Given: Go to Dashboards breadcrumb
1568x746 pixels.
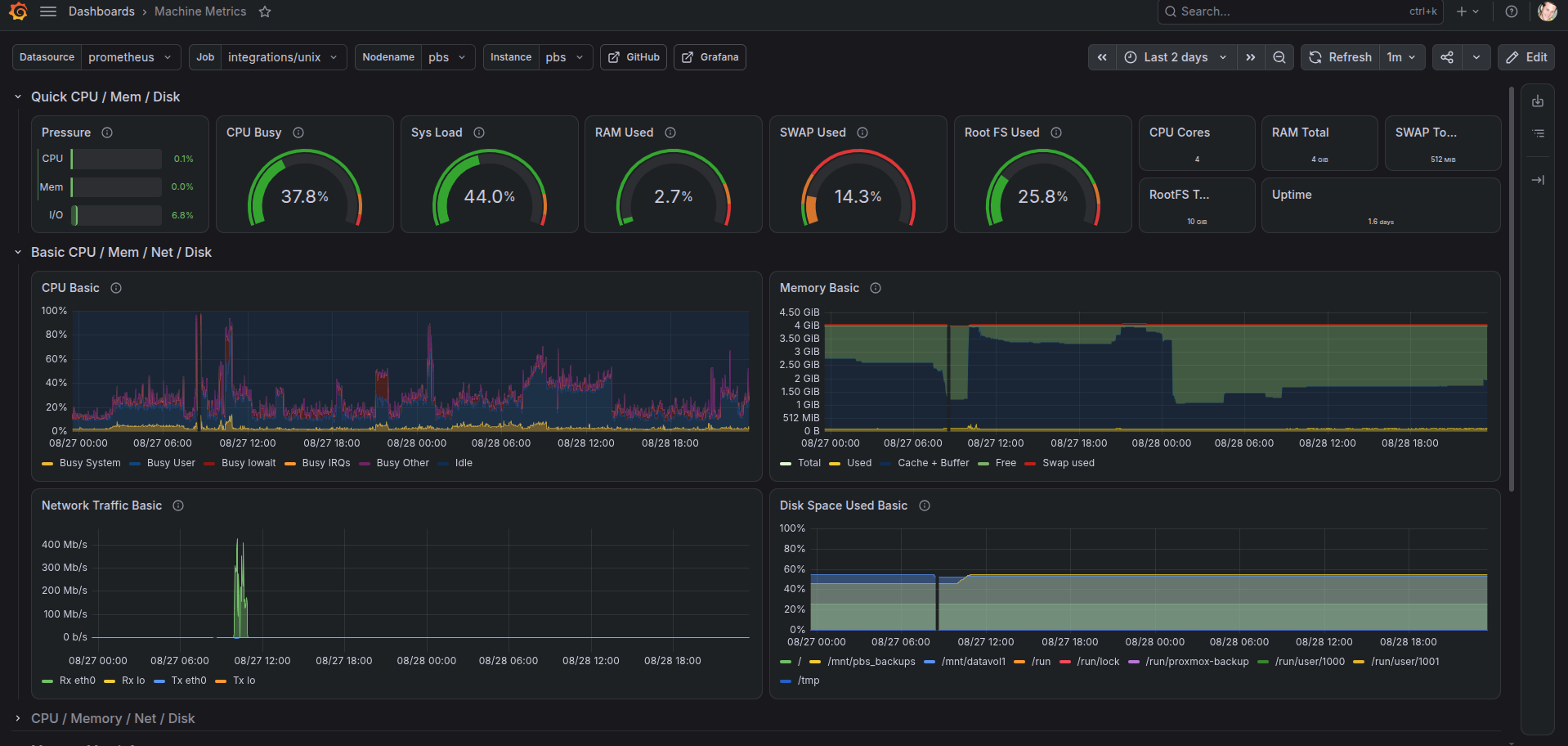Looking at the screenshot, I should tap(101, 11).
